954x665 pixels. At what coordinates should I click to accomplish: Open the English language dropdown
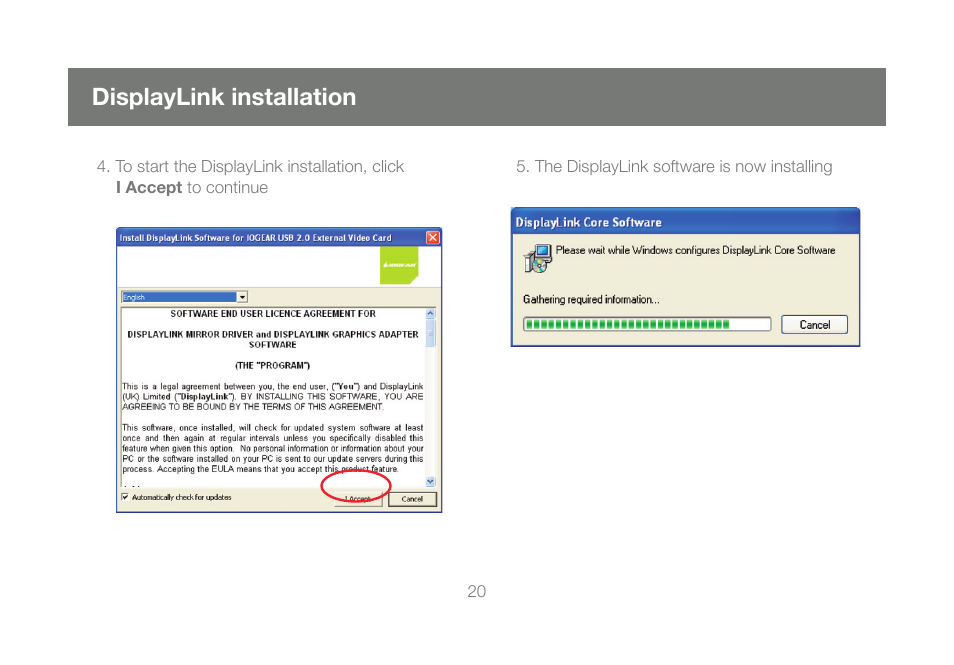(242, 297)
